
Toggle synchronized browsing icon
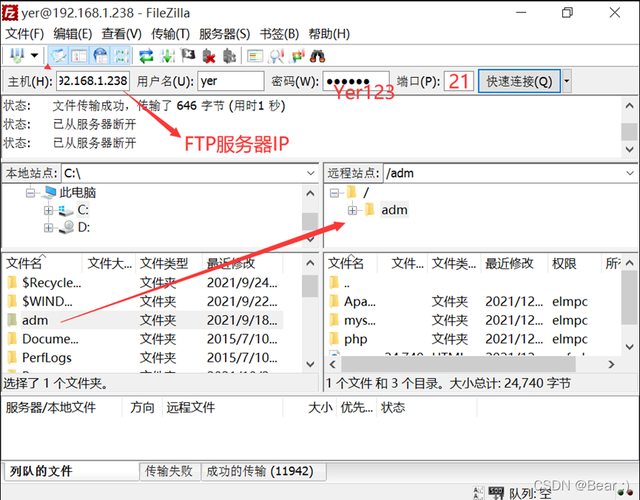click(297, 56)
